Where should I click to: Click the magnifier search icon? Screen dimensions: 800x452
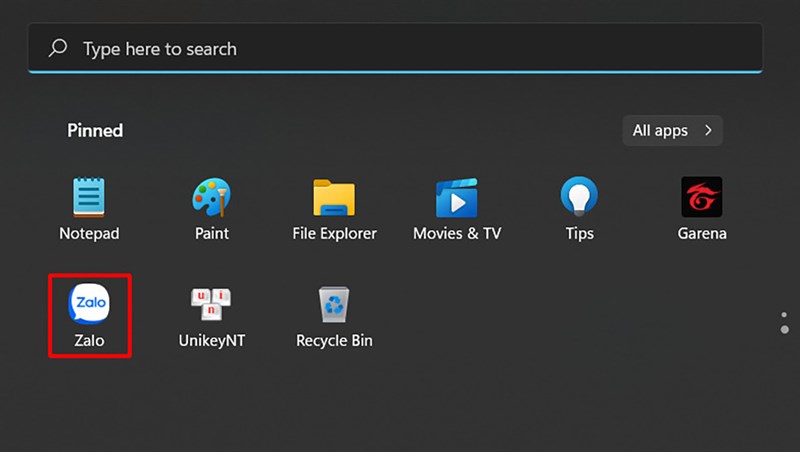59,48
